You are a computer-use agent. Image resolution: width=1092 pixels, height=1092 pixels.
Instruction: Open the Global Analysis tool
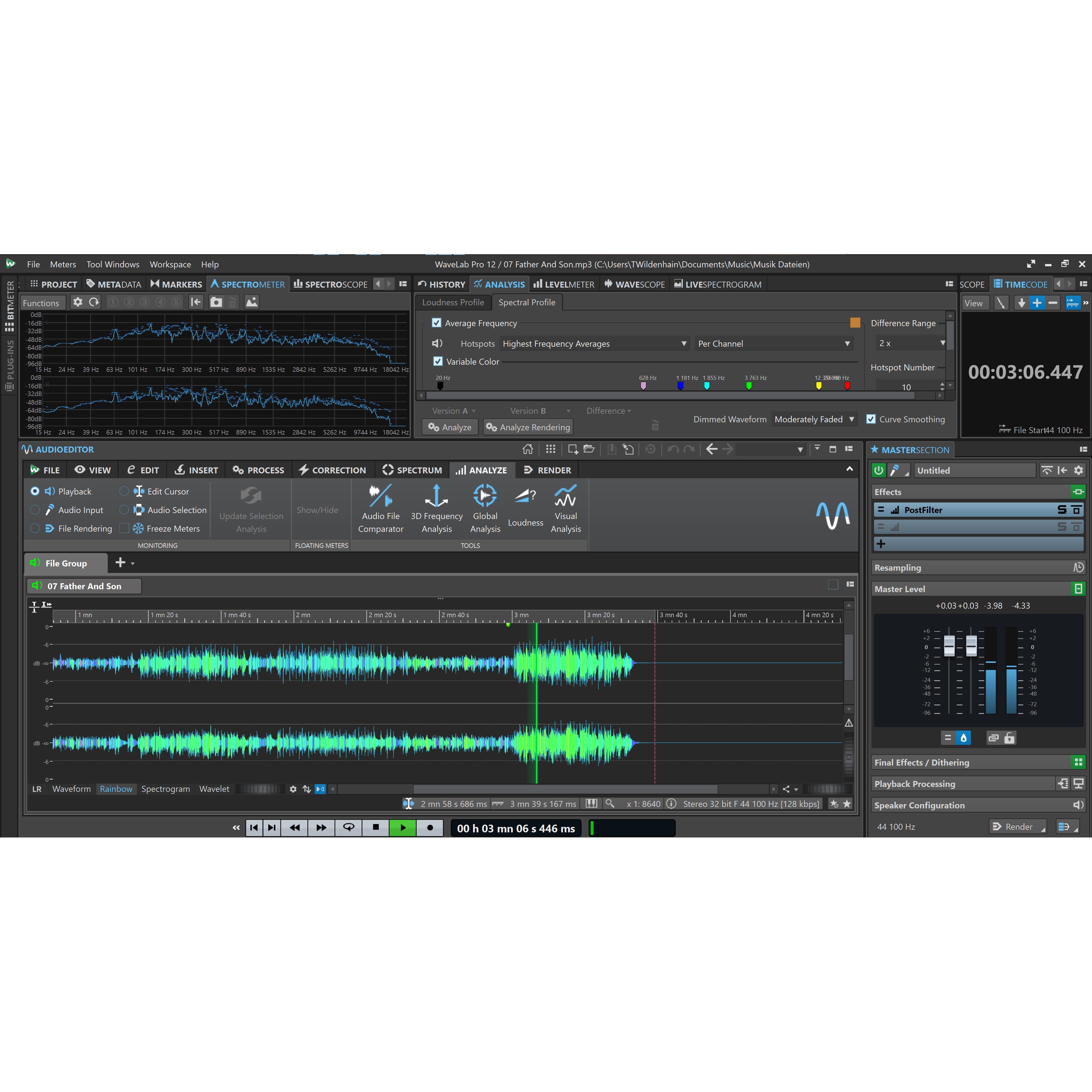pyautogui.click(x=485, y=509)
